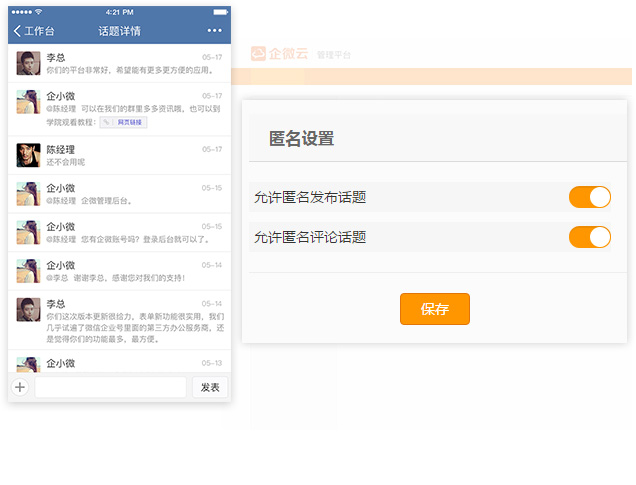Tap the plus attachment icon
The width and height of the screenshot is (636, 485).
coord(20,387)
